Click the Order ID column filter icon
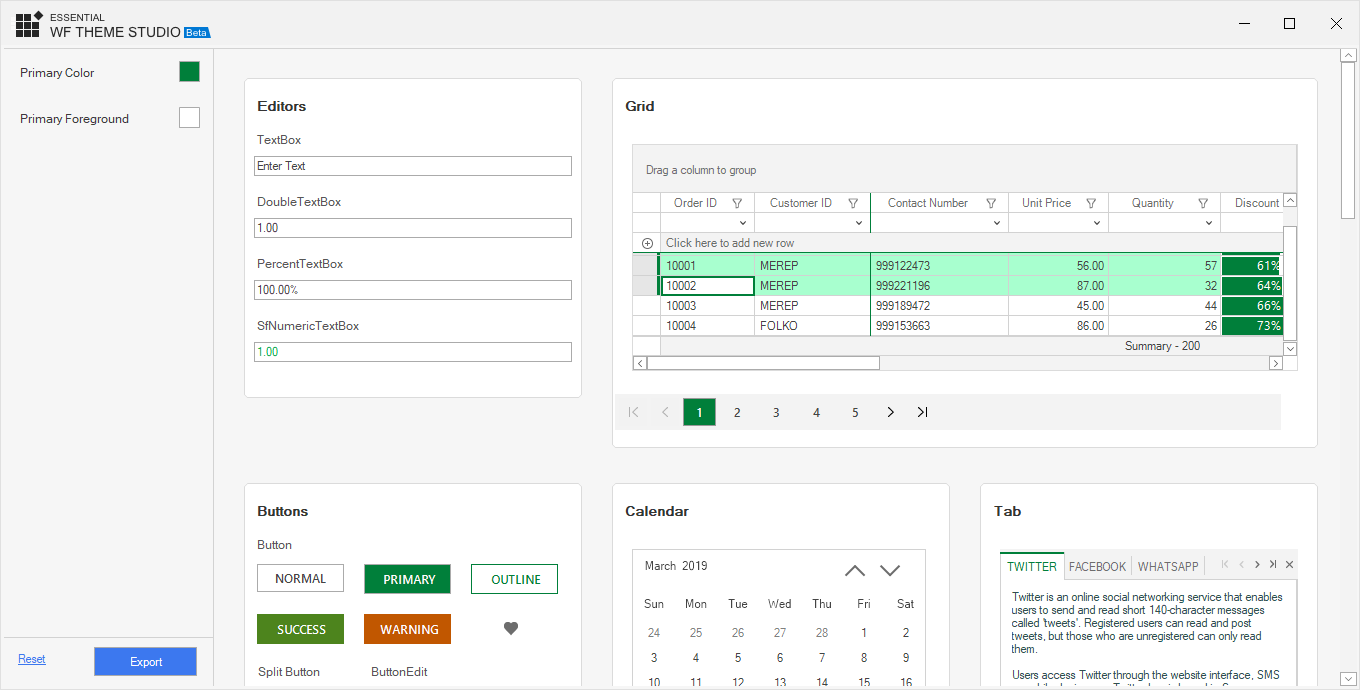 pyautogui.click(x=737, y=203)
